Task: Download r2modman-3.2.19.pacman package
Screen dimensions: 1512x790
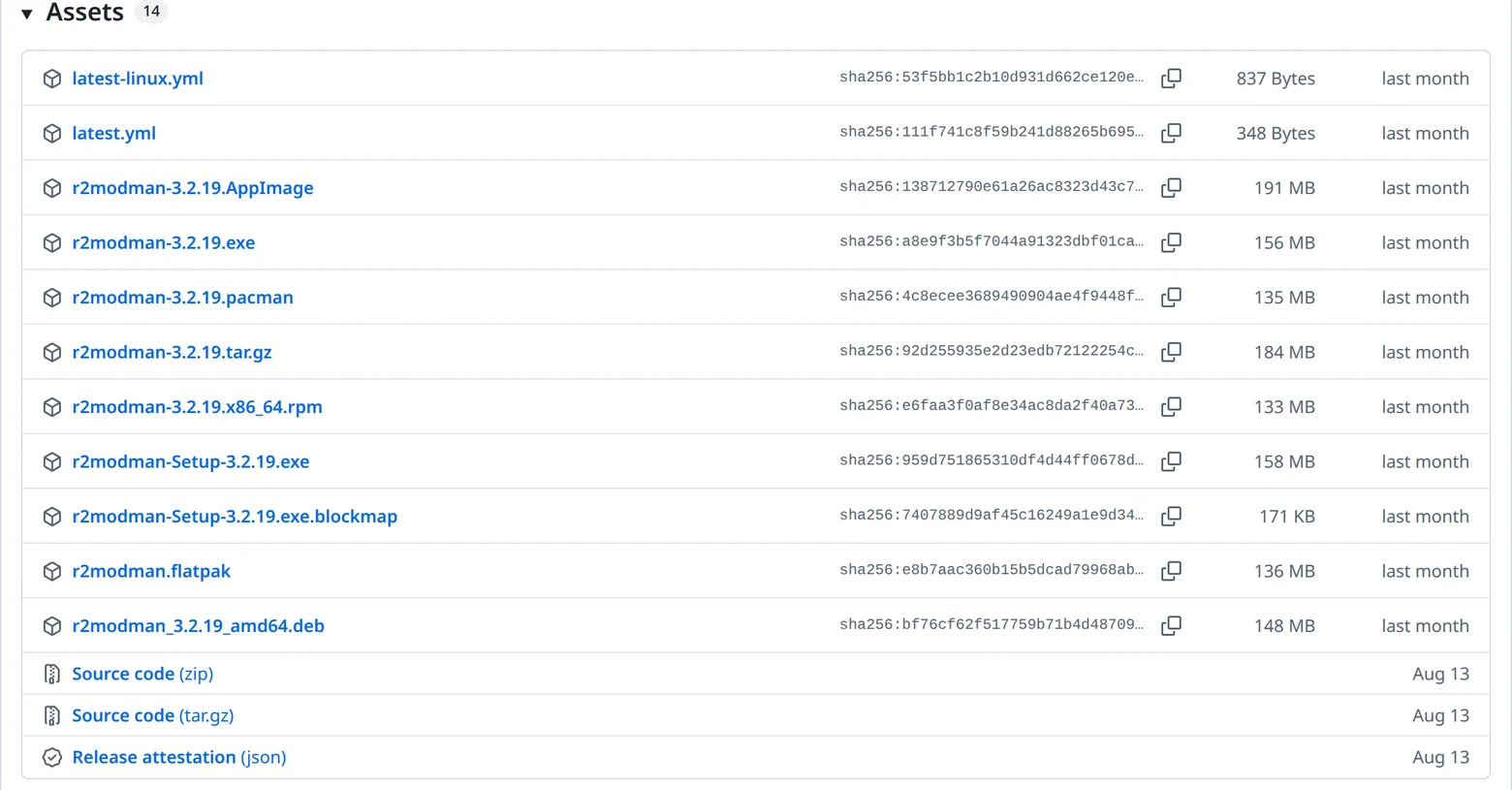Action: (x=182, y=298)
